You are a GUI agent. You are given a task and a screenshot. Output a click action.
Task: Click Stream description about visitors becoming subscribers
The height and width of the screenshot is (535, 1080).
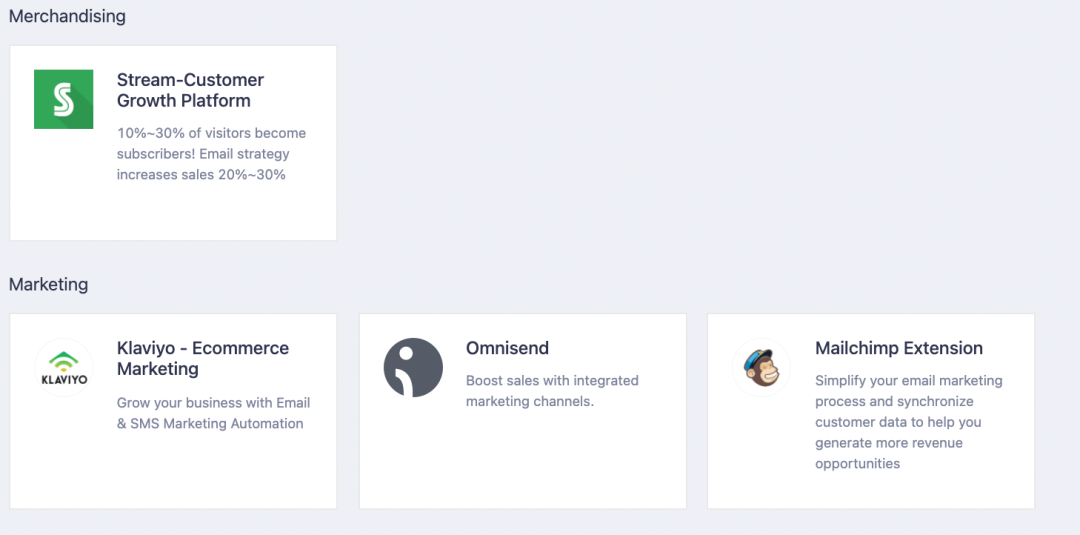(x=211, y=154)
